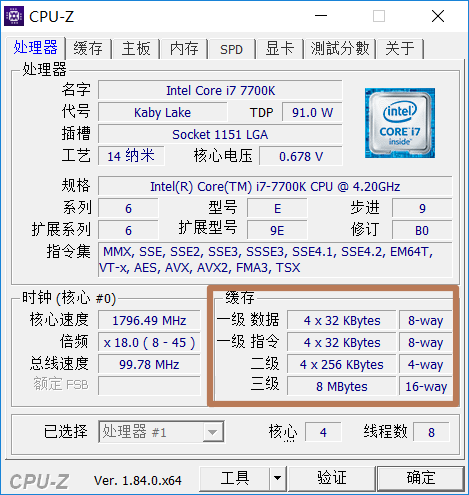Click the 扩展型号 value 9E
The image size is (469, 495).
coord(277,230)
